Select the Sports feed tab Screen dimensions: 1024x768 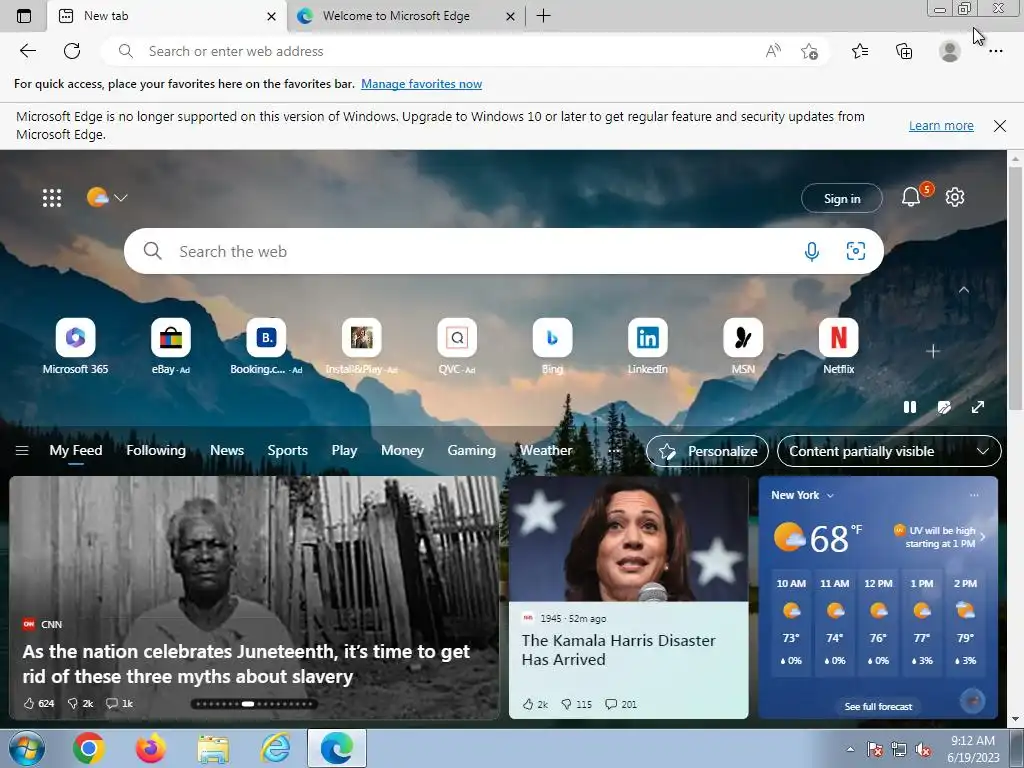287,451
